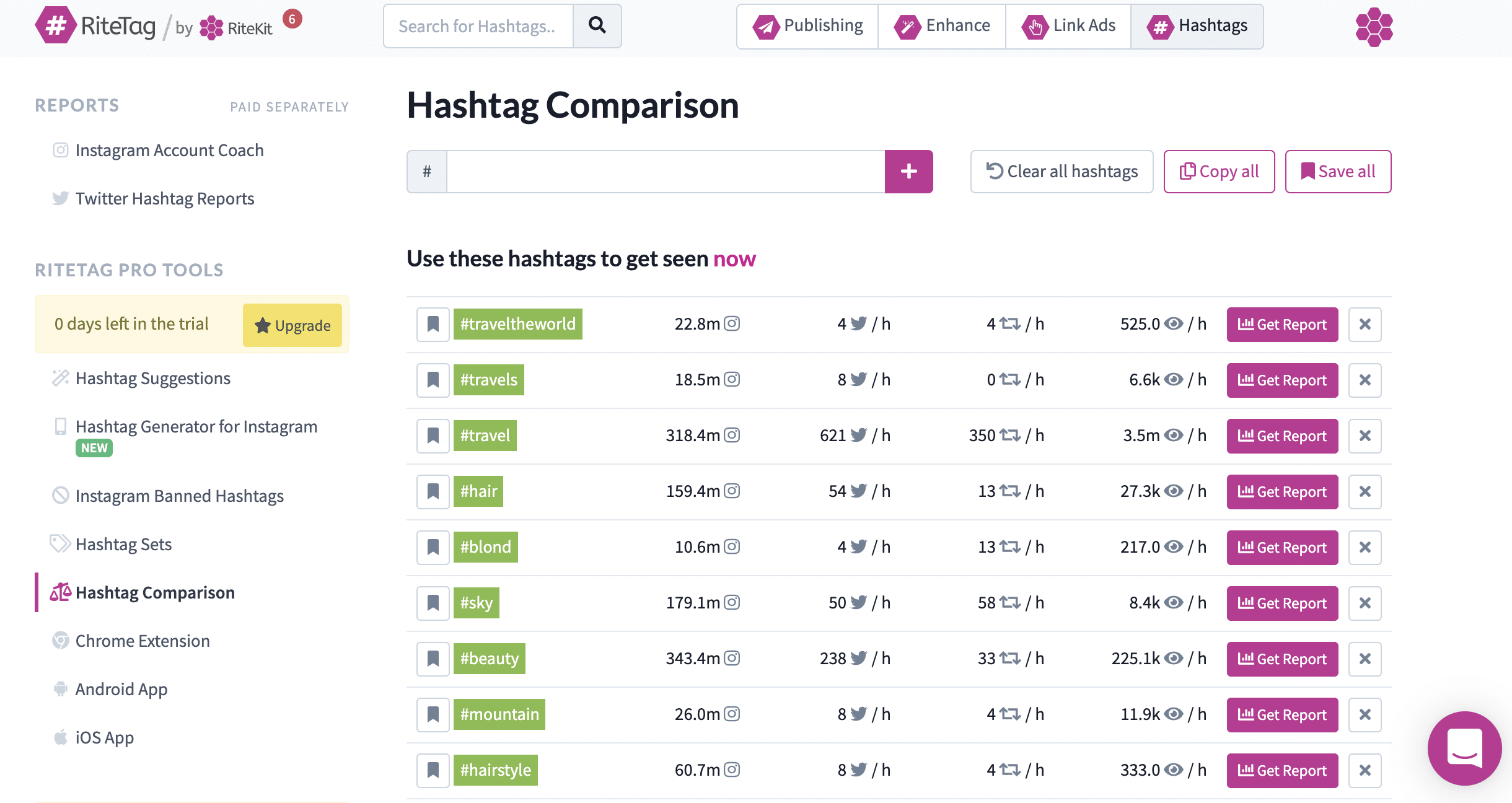Click the bookmark icon for #sky

(x=431, y=602)
